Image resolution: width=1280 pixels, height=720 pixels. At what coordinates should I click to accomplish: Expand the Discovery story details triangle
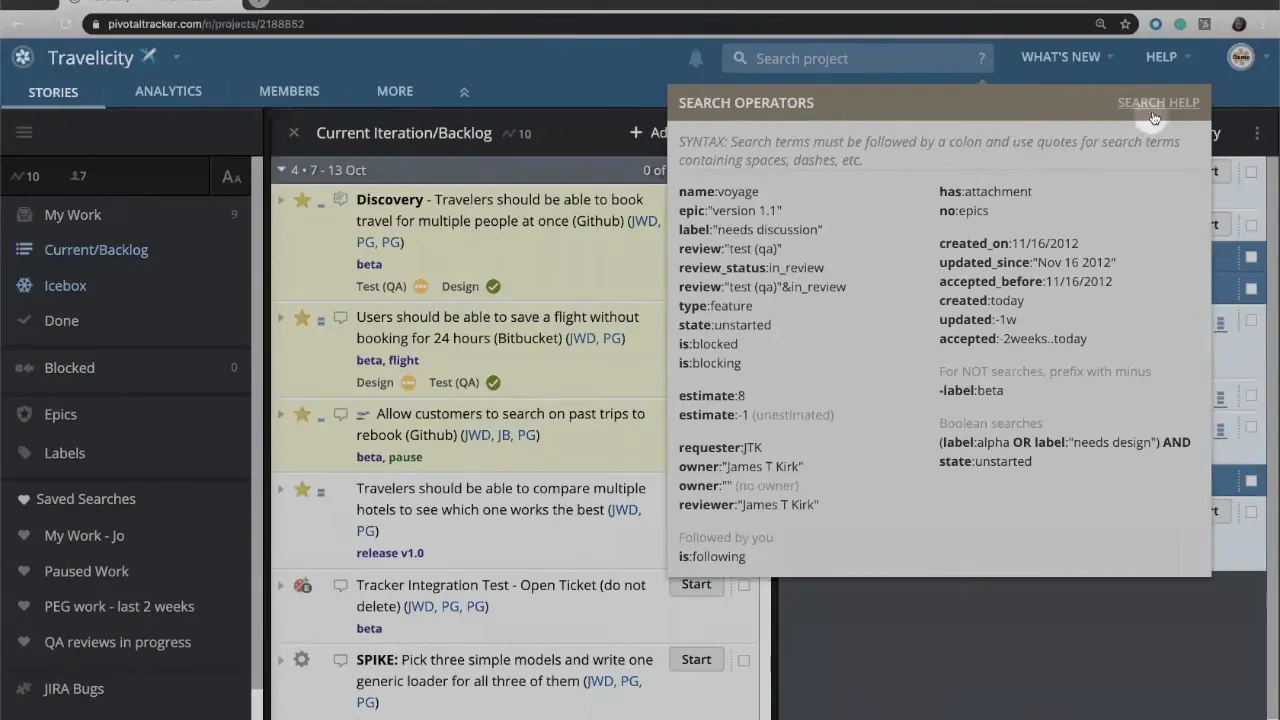[281, 199]
